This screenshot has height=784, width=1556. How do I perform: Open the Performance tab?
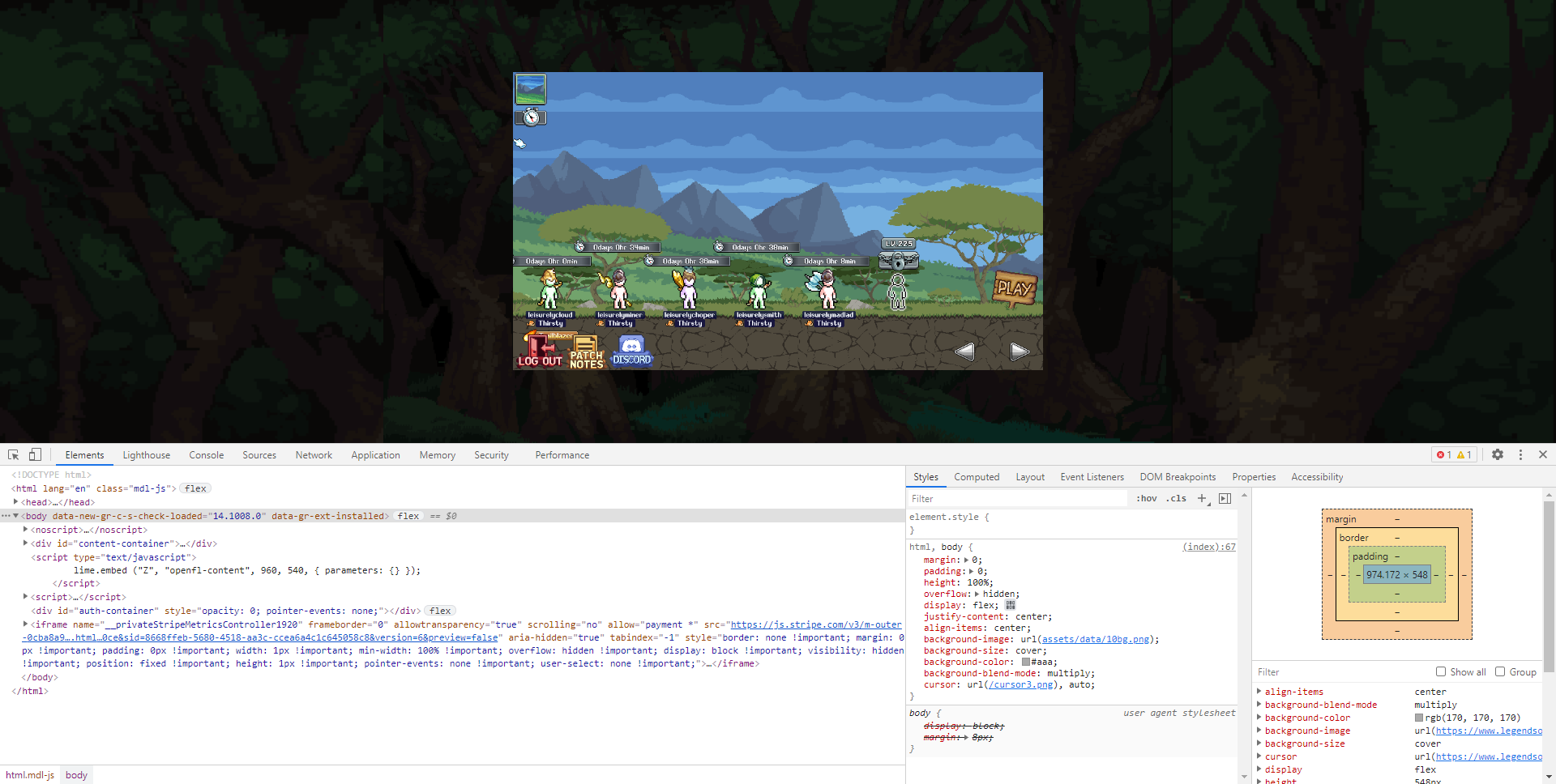(562, 455)
